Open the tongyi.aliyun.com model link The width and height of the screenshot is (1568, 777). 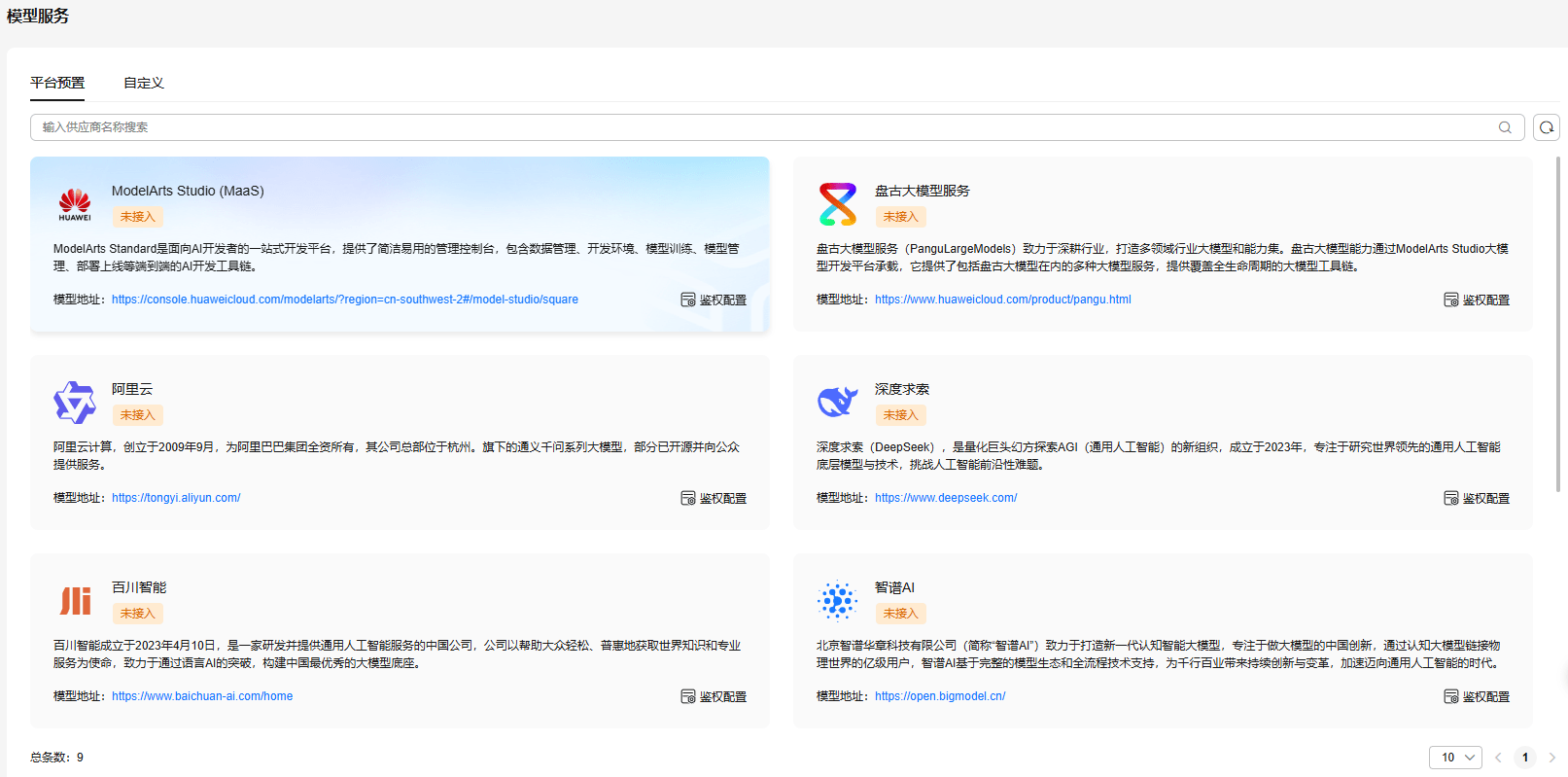tap(176, 498)
